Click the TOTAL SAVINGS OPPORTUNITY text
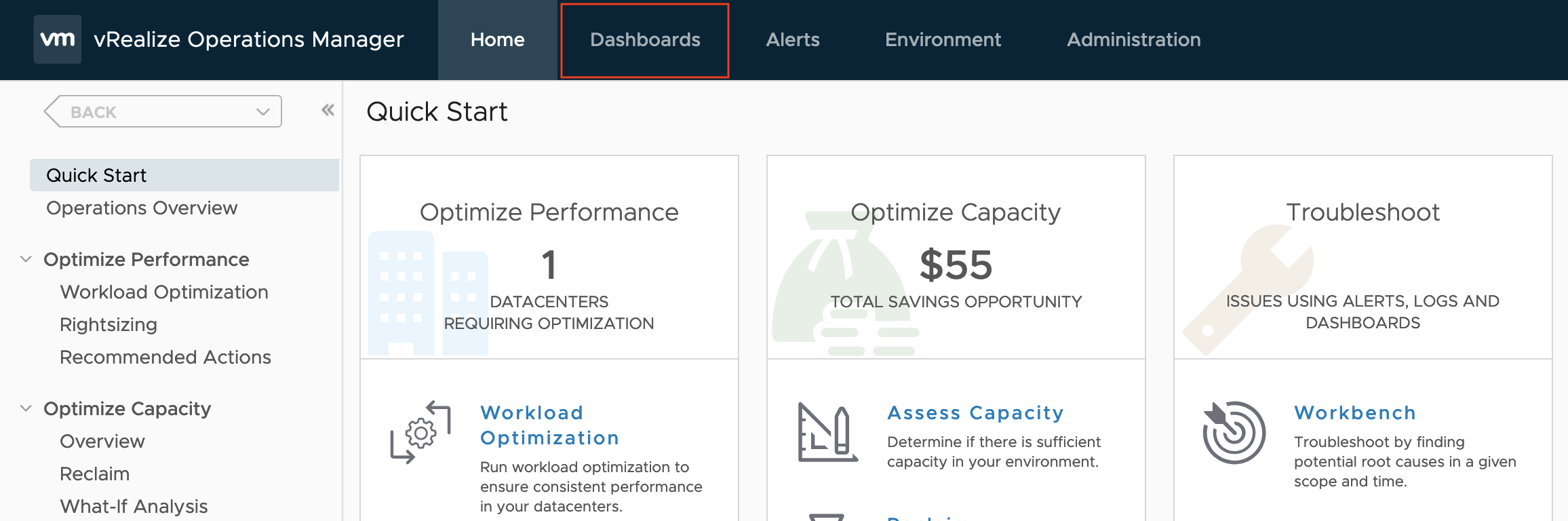 pos(956,301)
